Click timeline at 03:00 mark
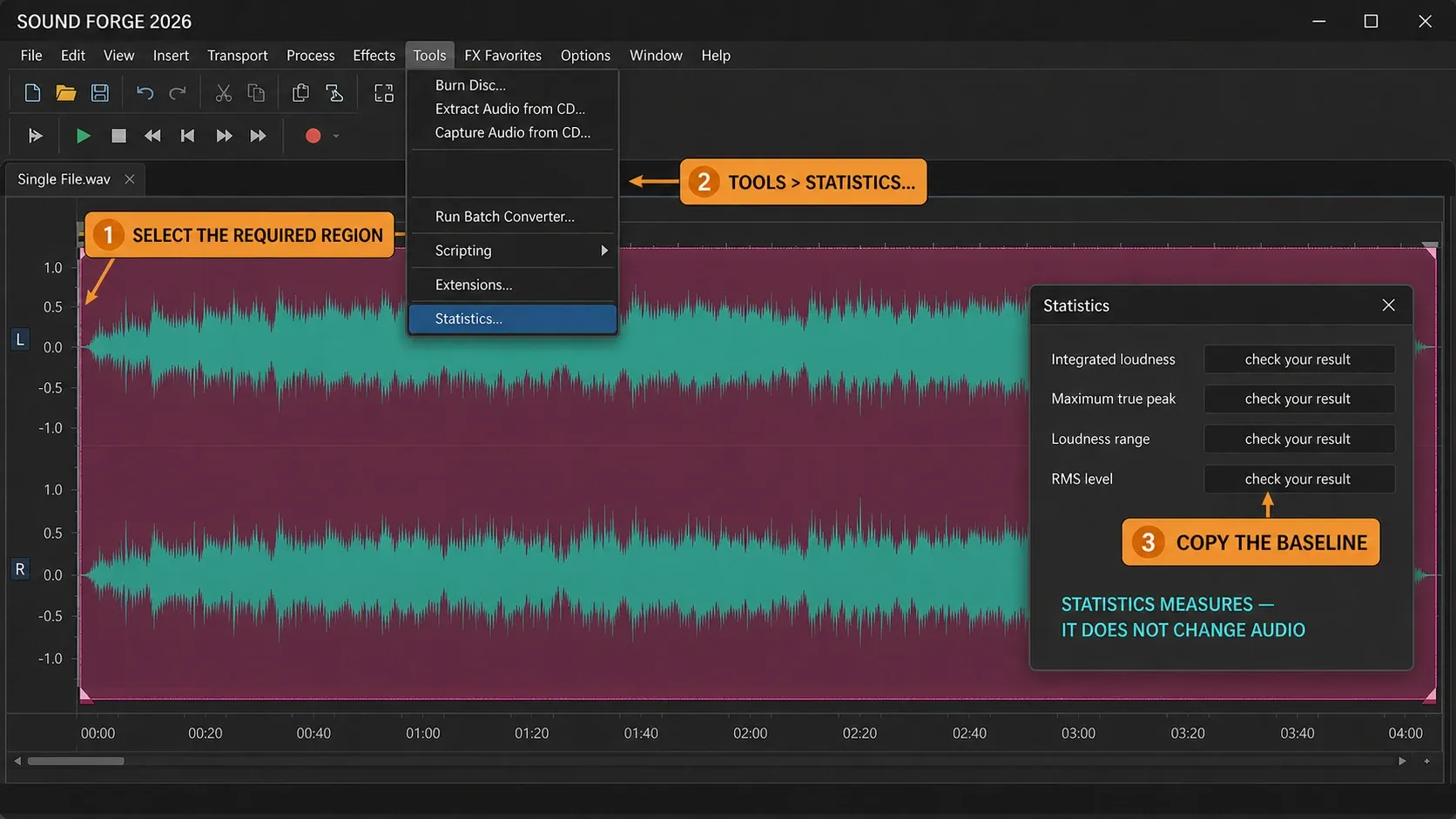Viewport: 1456px width, 819px height. 1078,733
